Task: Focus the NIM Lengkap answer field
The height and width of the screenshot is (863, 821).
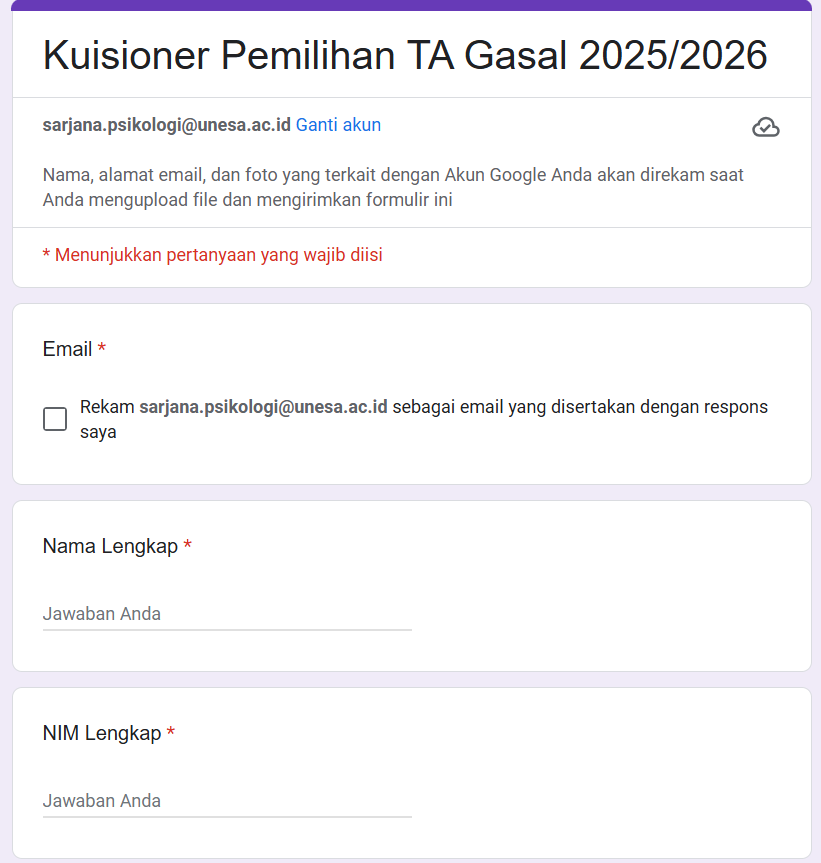Action: pos(227,801)
